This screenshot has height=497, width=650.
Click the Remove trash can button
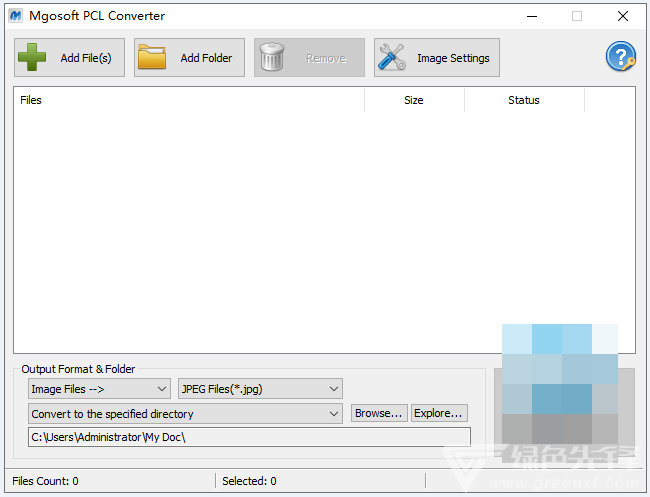click(x=309, y=58)
